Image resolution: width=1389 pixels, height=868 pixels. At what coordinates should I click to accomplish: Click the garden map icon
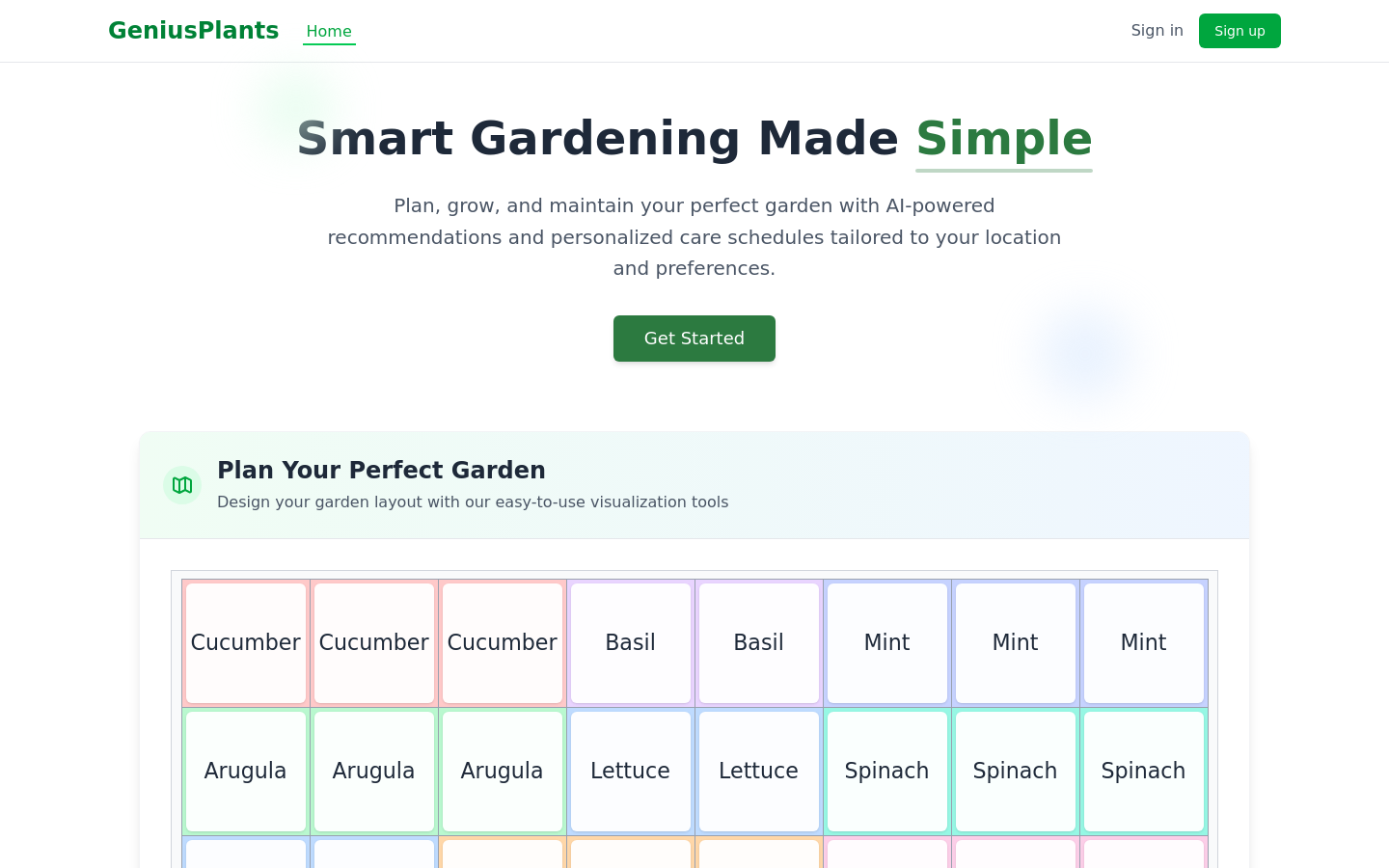tap(182, 485)
